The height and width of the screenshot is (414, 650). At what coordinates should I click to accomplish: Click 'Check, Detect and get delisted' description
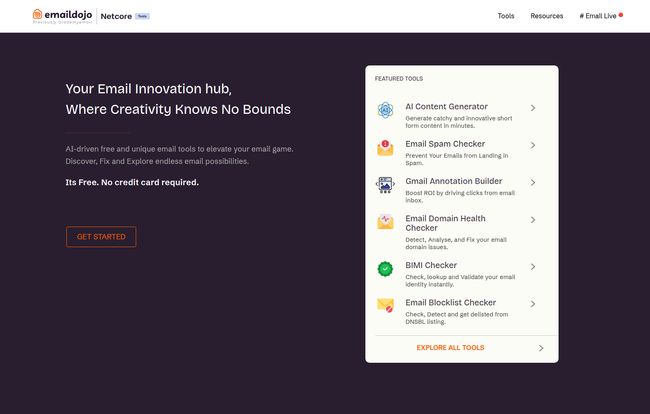point(456,318)
